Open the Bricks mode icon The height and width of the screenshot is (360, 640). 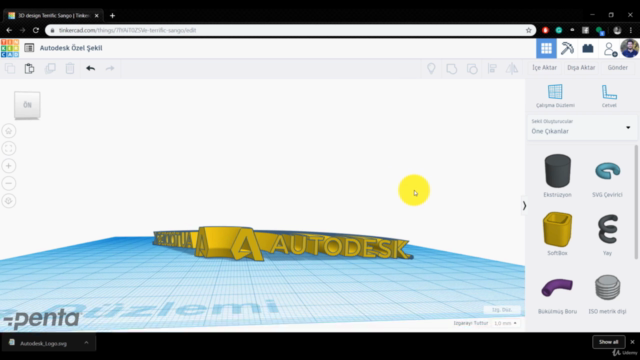pos(588,49)
